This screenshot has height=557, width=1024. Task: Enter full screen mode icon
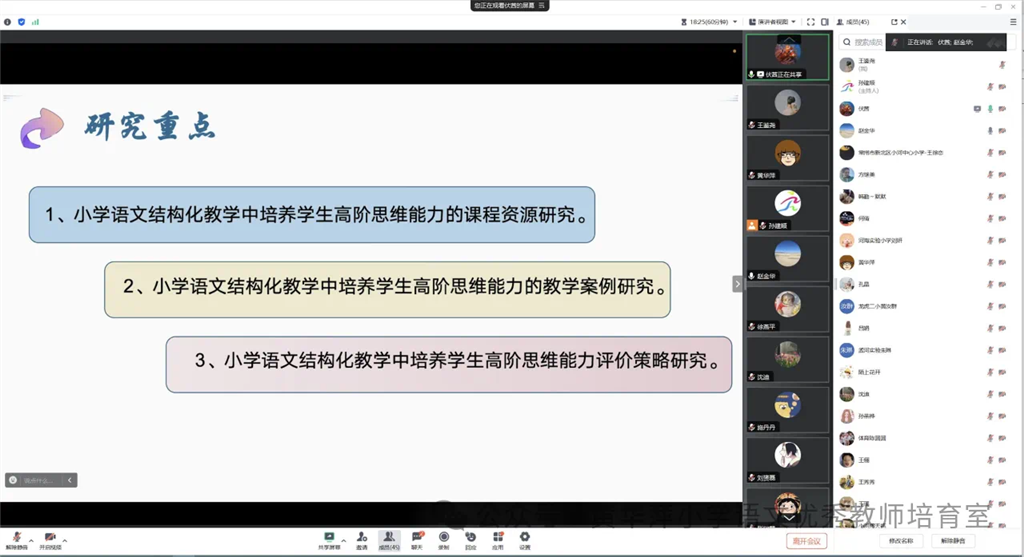(810, 22)
